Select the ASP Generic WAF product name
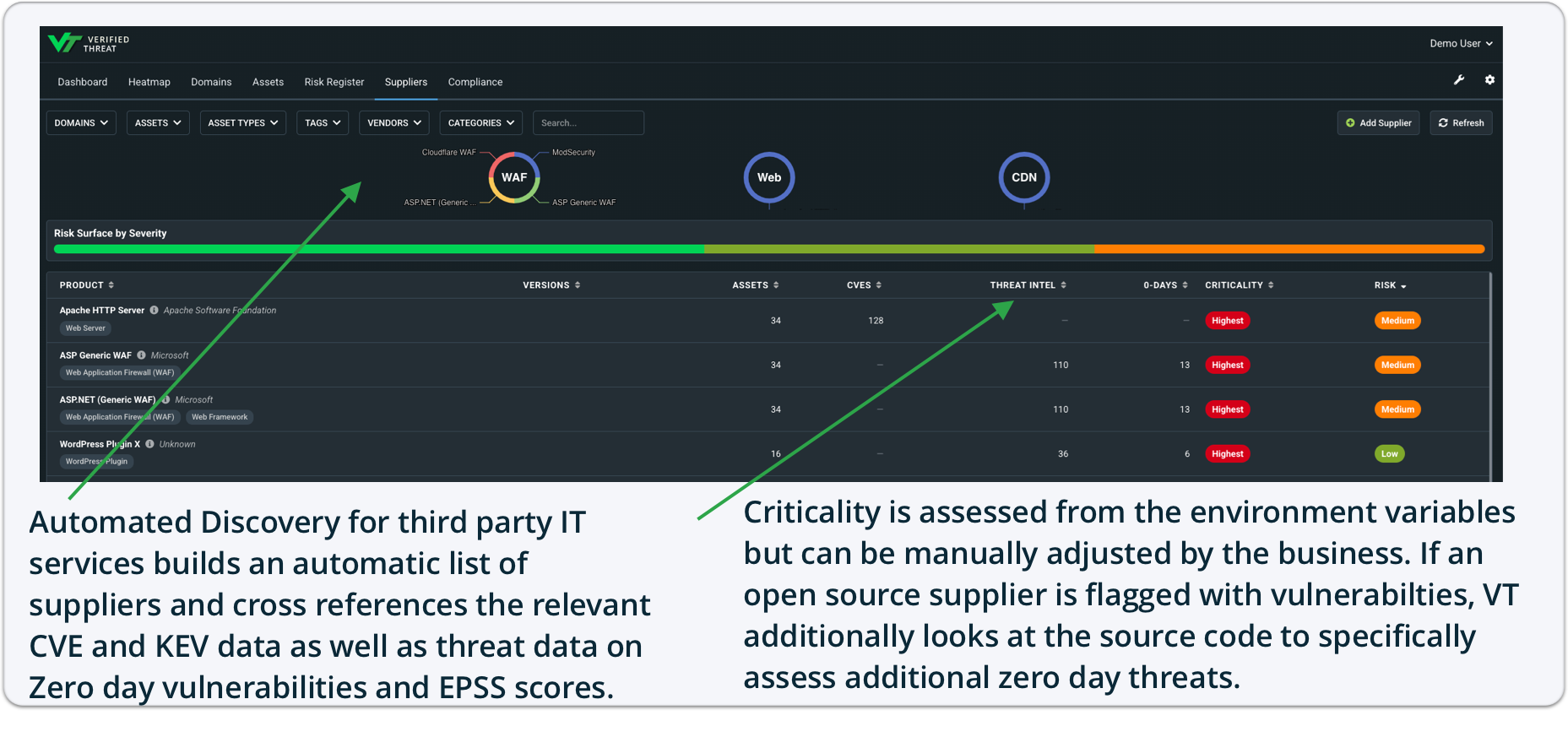This screenshot has height=737, width=1568. [x=95, y=355]
